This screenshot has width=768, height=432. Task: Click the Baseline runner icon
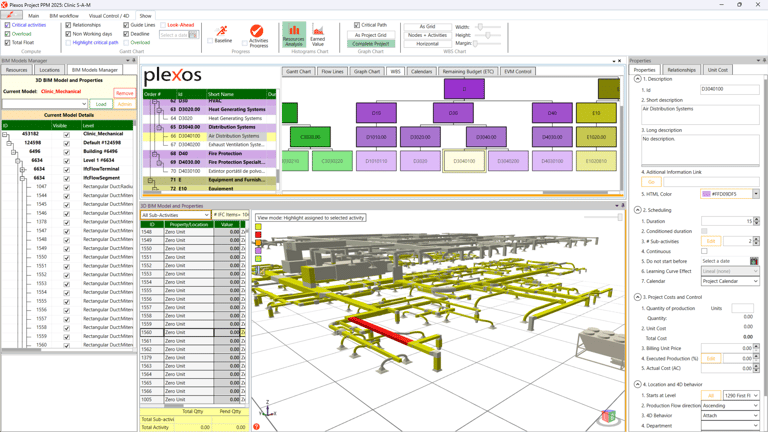pos(223,31)
